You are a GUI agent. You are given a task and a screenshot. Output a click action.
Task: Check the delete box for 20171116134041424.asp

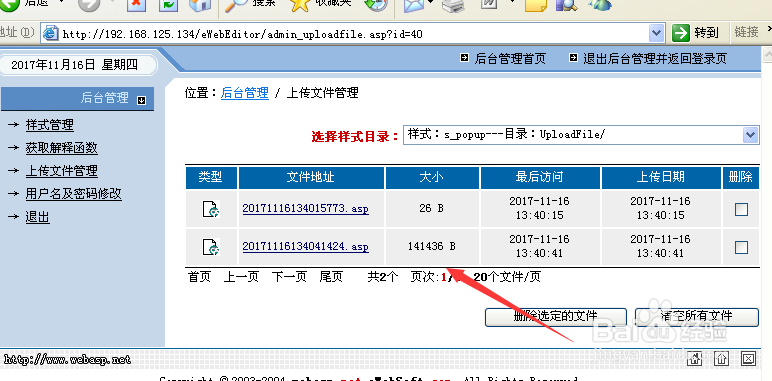tap(741, 247)
